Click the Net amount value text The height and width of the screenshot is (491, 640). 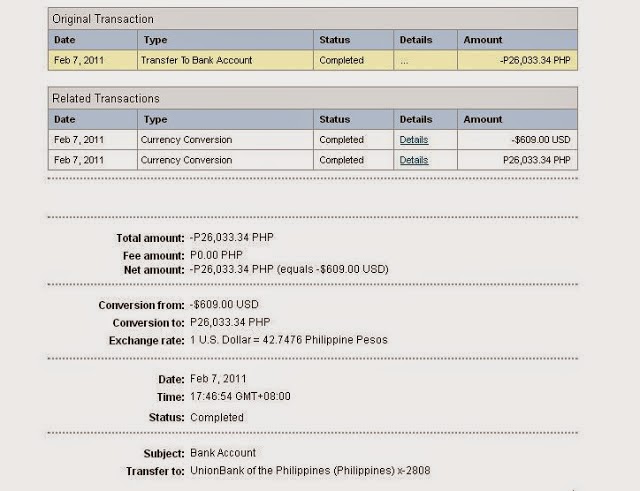pos(289,269)
